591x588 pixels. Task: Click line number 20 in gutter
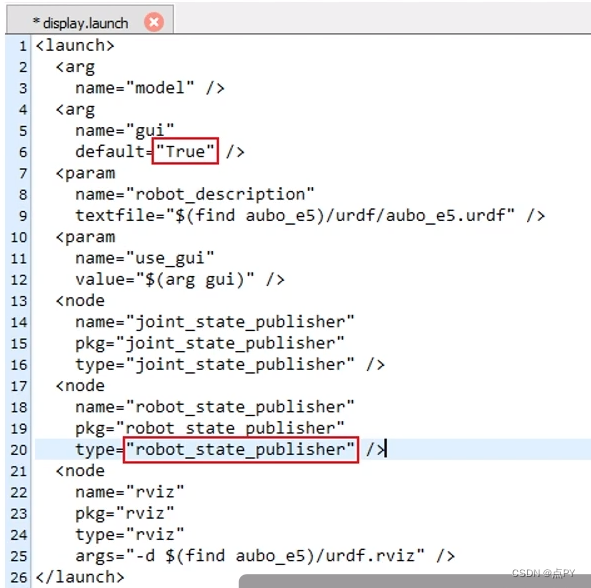click(x=19, y=450)
